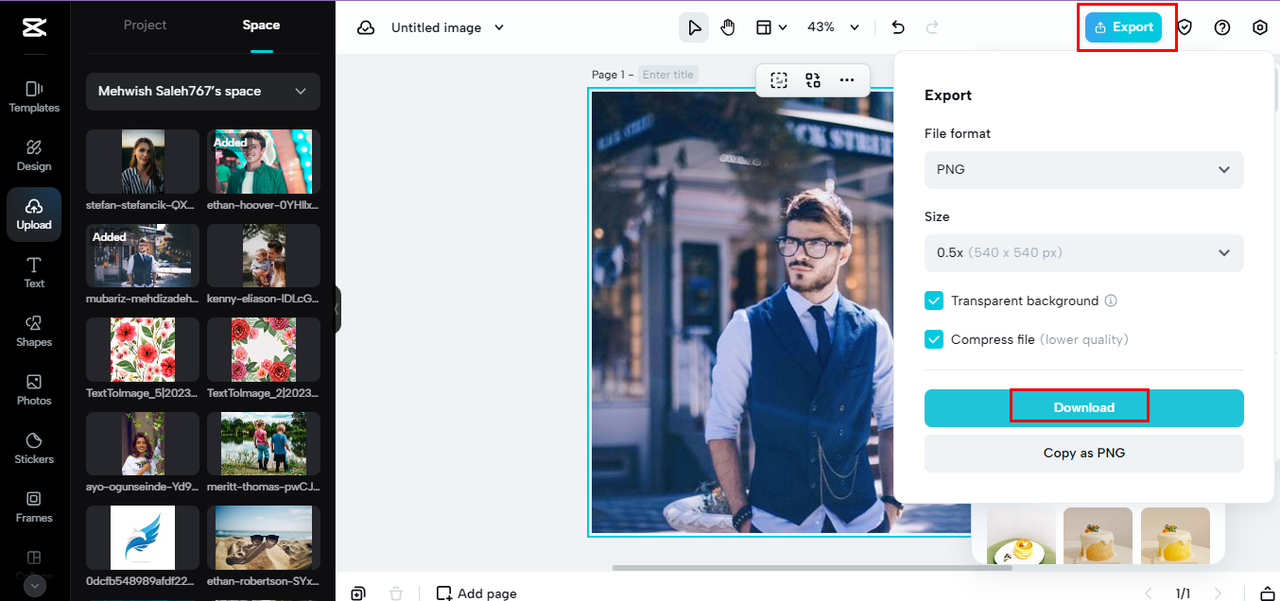Click the page Enter title field
The image size is (1280, 601).
(x=667, y=74)
